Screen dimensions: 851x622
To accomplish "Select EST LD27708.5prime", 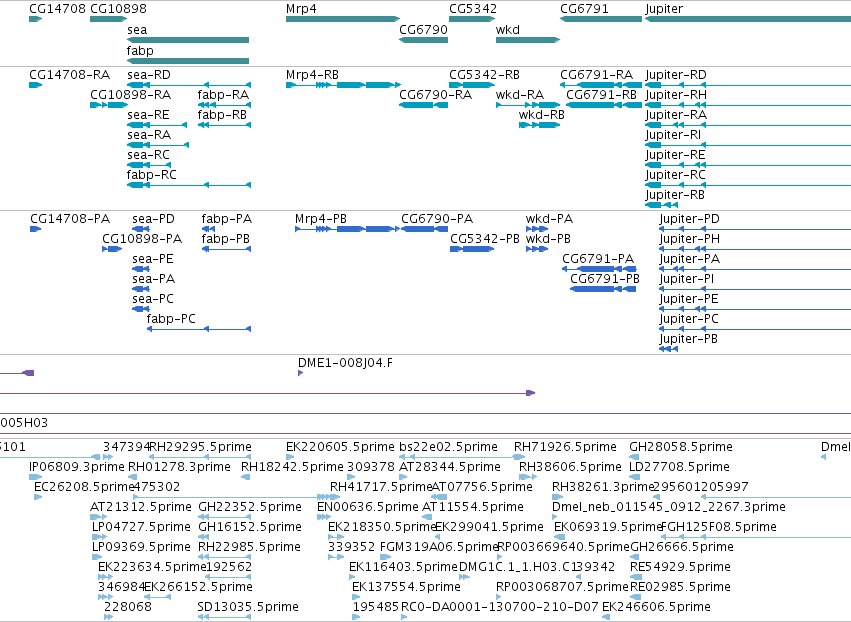I will pyautogui.click(x=679, y=467).
